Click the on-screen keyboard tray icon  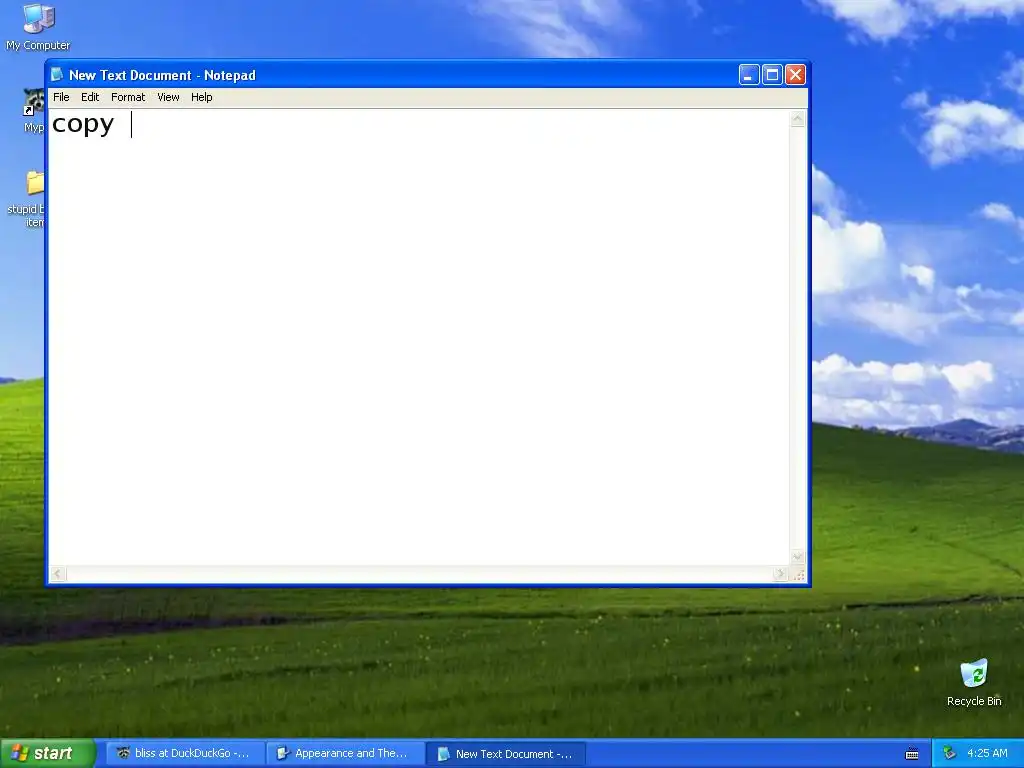click(x=912, y=754)
